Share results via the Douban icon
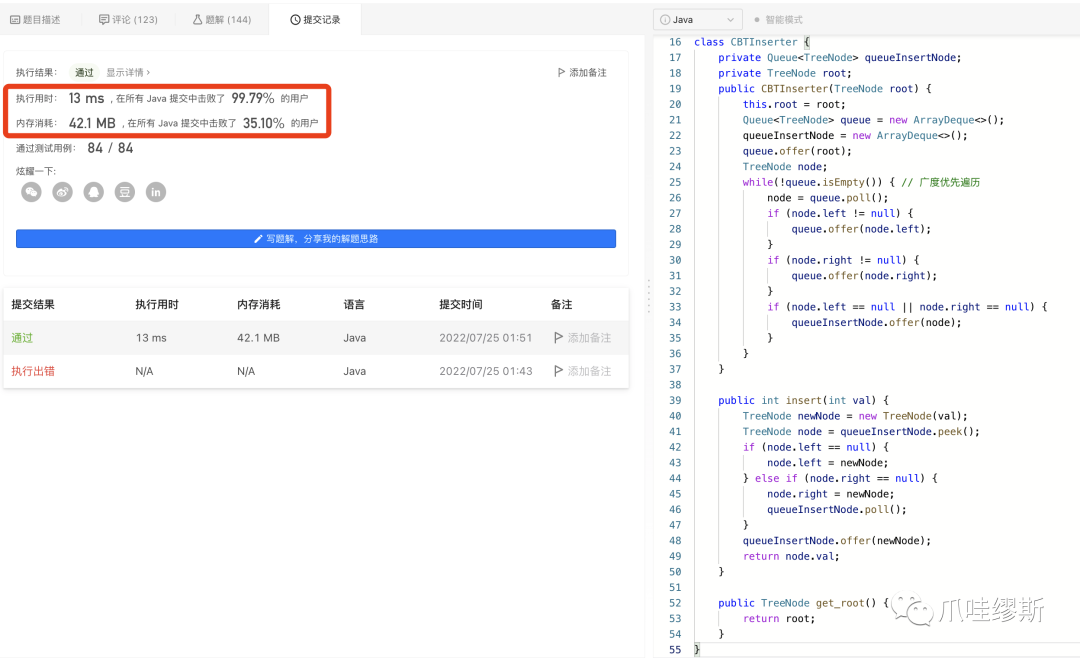The height and width of the screenshot is (658, 1080). coord(124,191)
